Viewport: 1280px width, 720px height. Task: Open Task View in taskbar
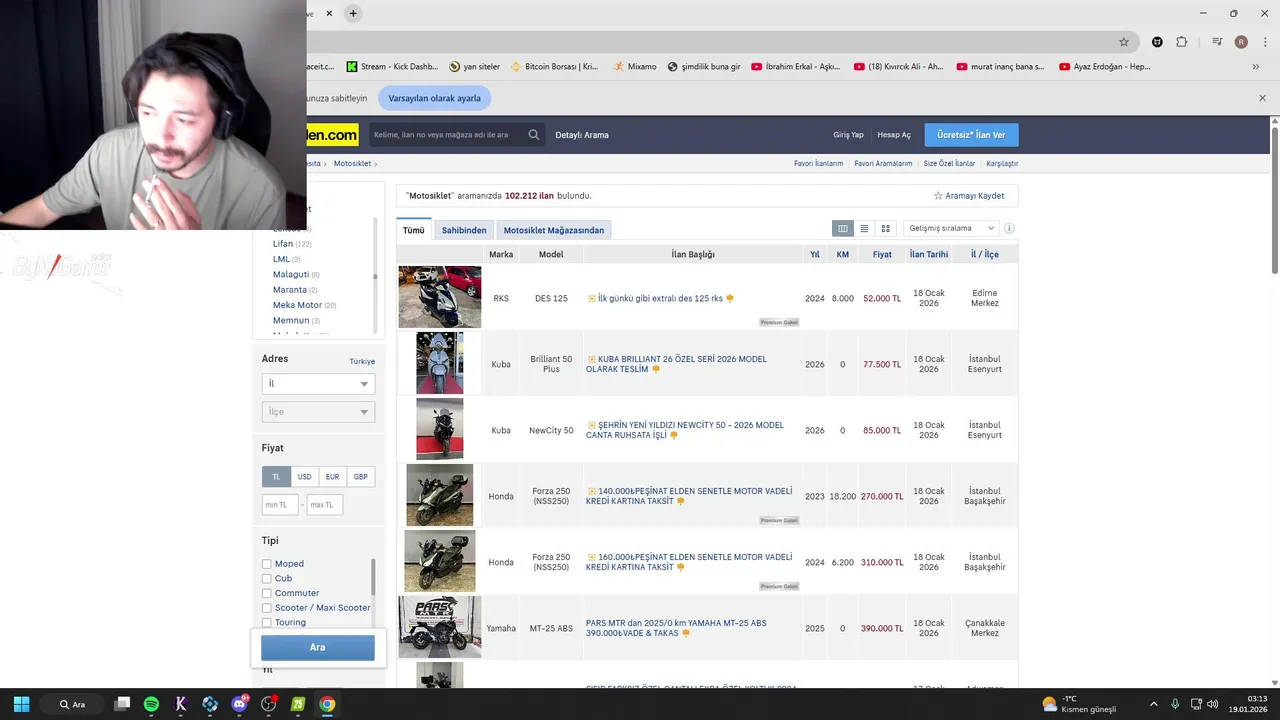(x=122, y=704)
